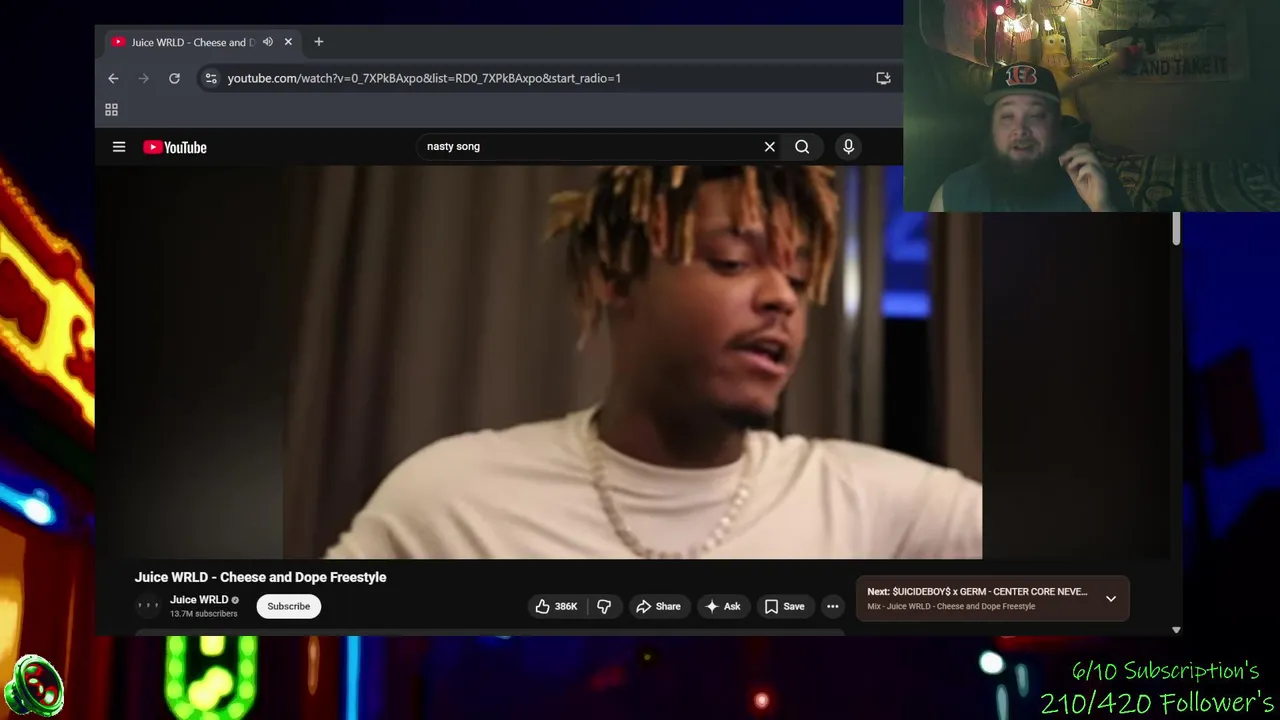The height and width of the screenshot is (720, 1280).
Task: Clear the search box with X icon
Action: click(770, 147)
